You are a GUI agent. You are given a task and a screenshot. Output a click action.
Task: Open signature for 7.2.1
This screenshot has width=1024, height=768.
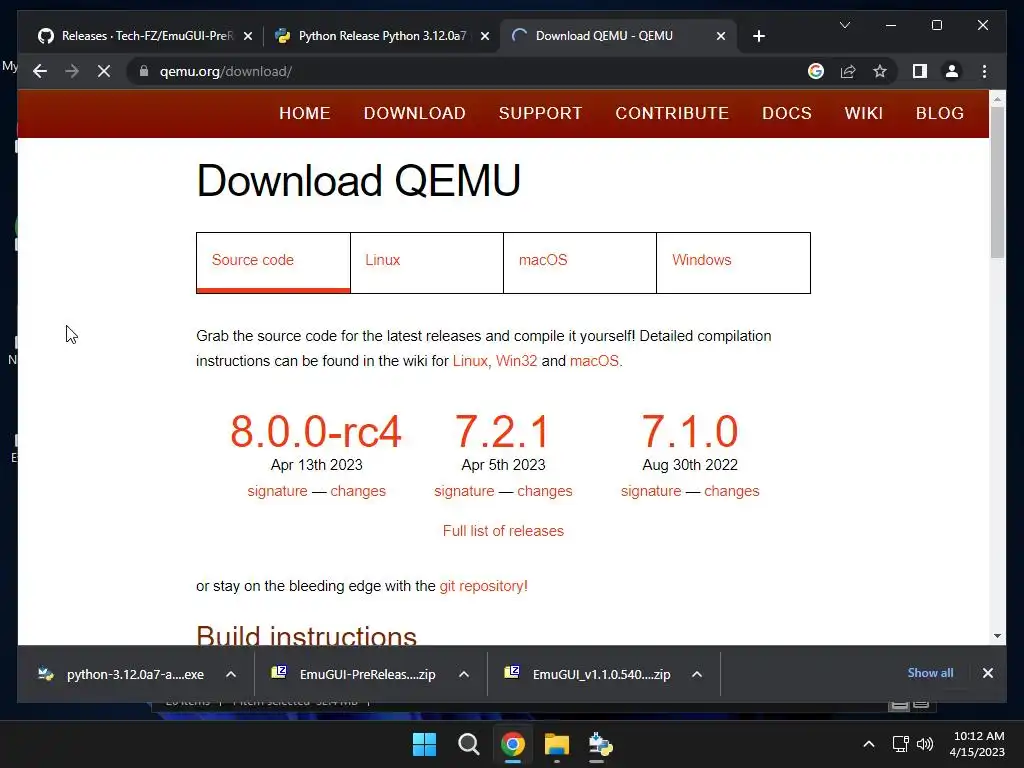coord(464,491)
